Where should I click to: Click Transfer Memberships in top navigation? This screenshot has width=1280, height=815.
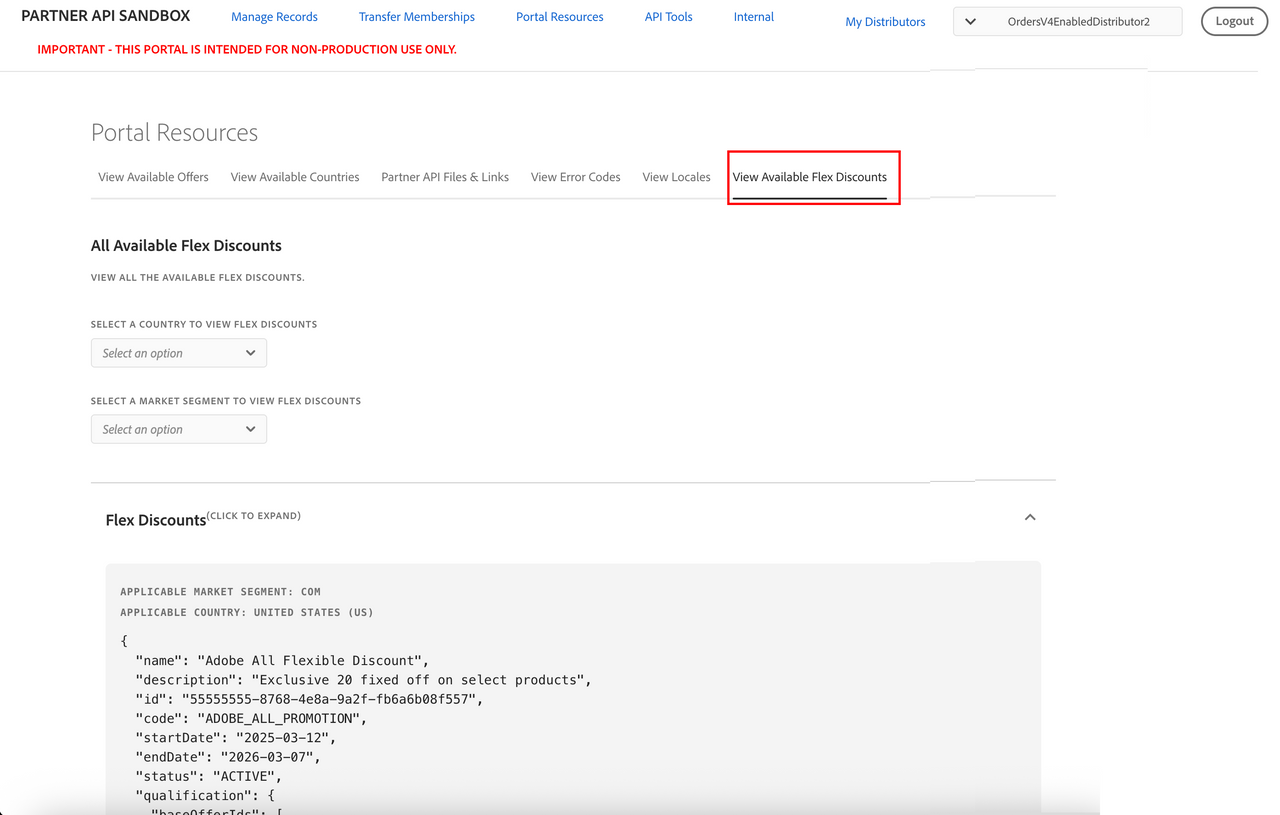click(x=416, y=17)
